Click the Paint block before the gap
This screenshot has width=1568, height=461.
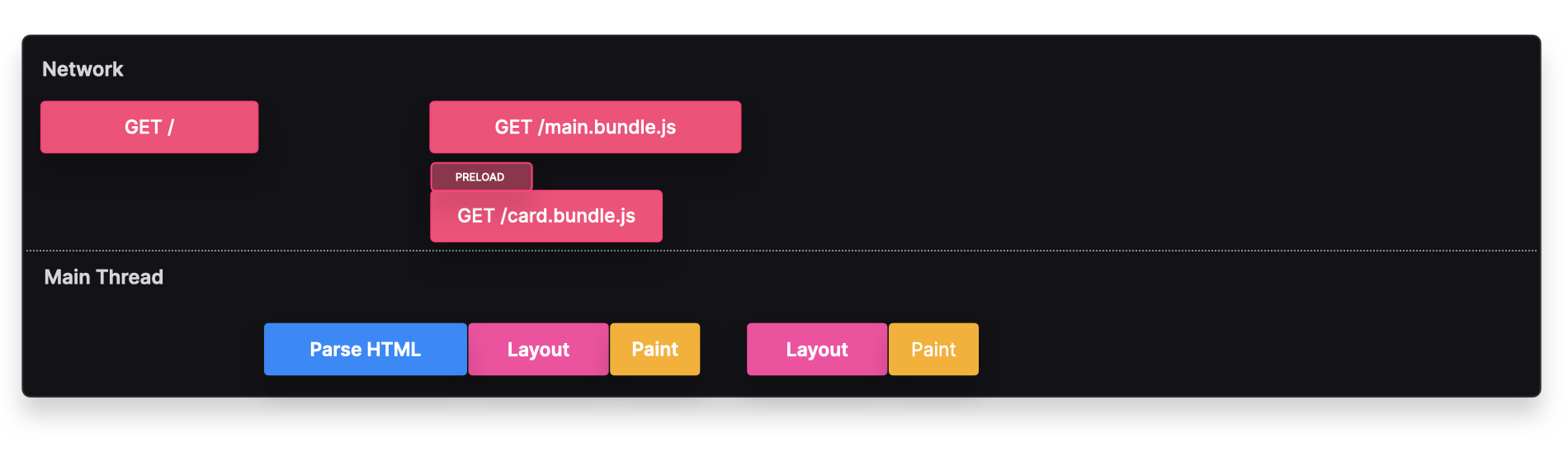pyautogui.click(x=654, y=350)
